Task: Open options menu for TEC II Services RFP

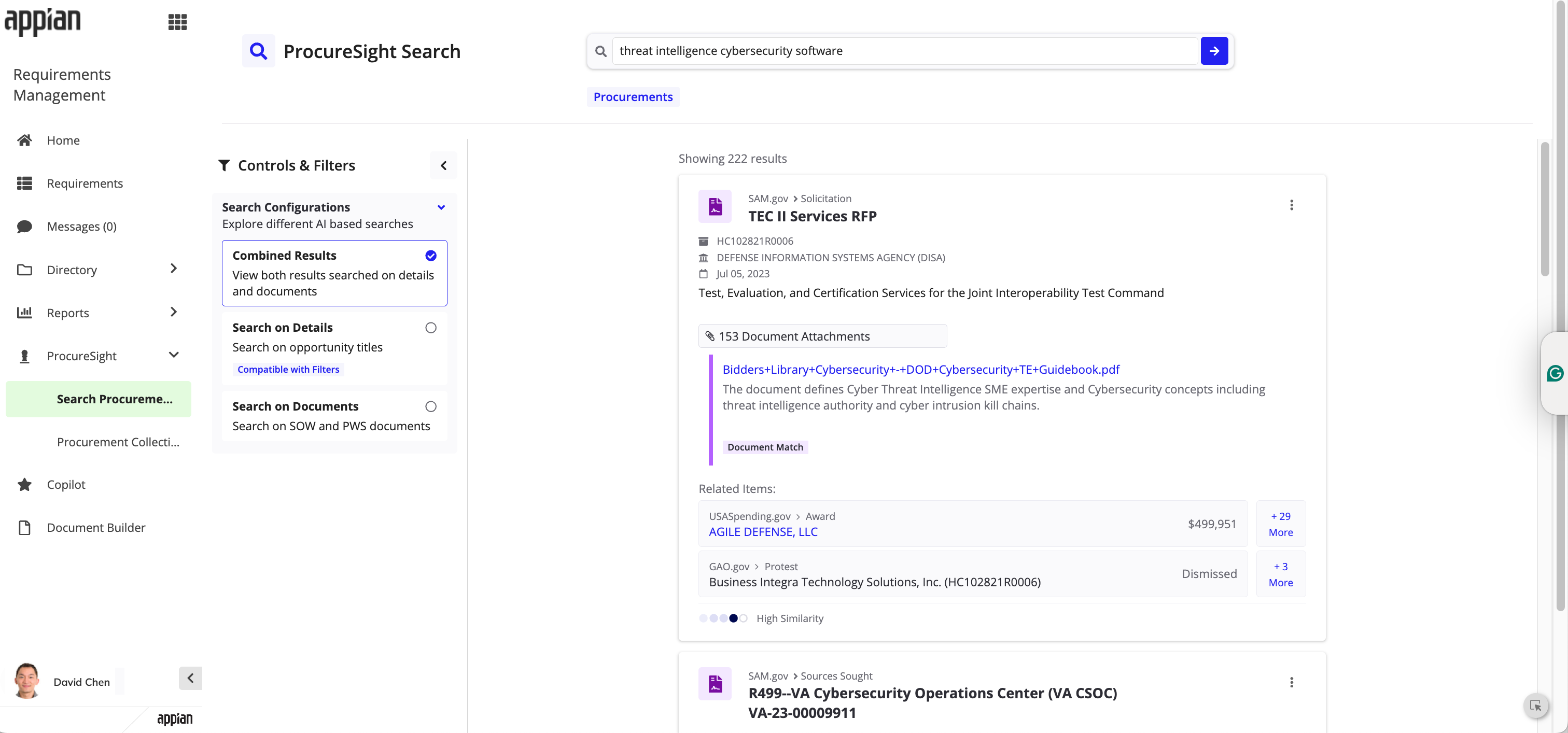Action: [x=1291, y=205]
